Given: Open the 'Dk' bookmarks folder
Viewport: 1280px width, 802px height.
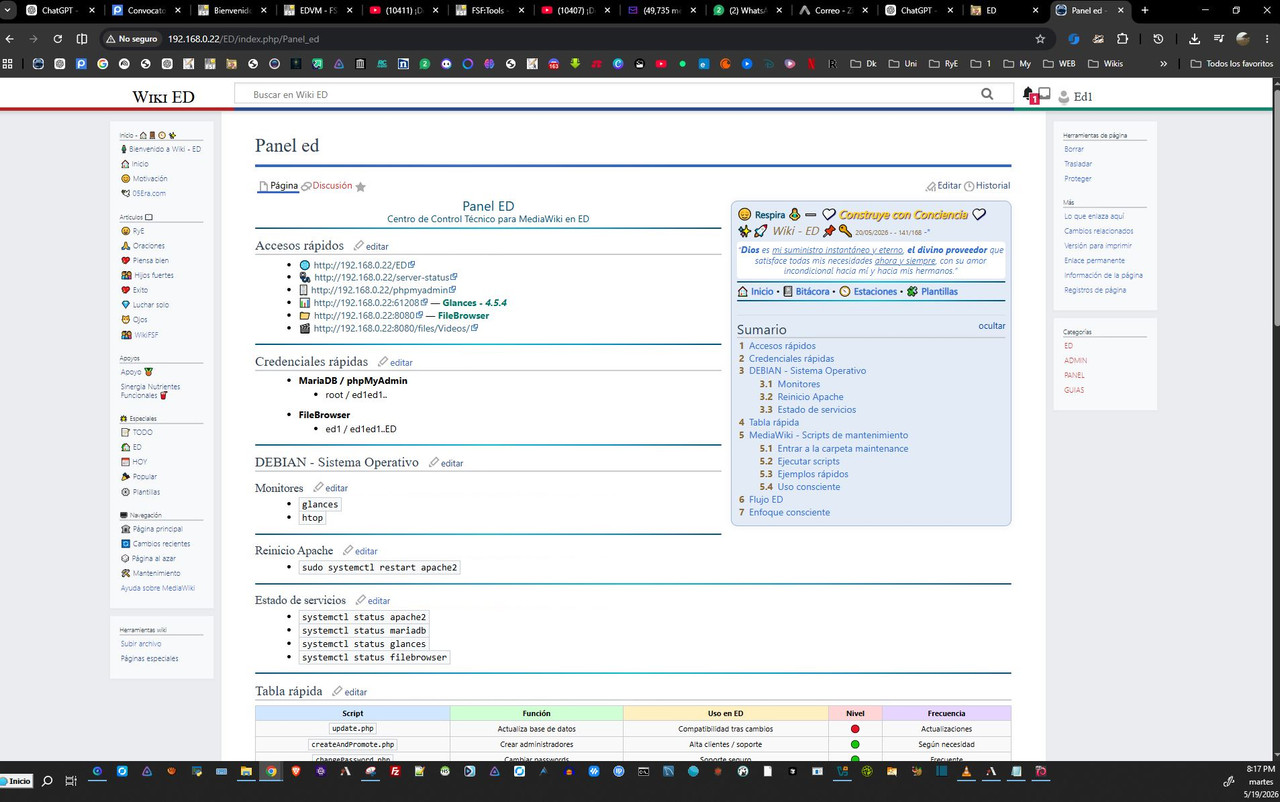Looking at the screenshot, I should coord(863,63).
